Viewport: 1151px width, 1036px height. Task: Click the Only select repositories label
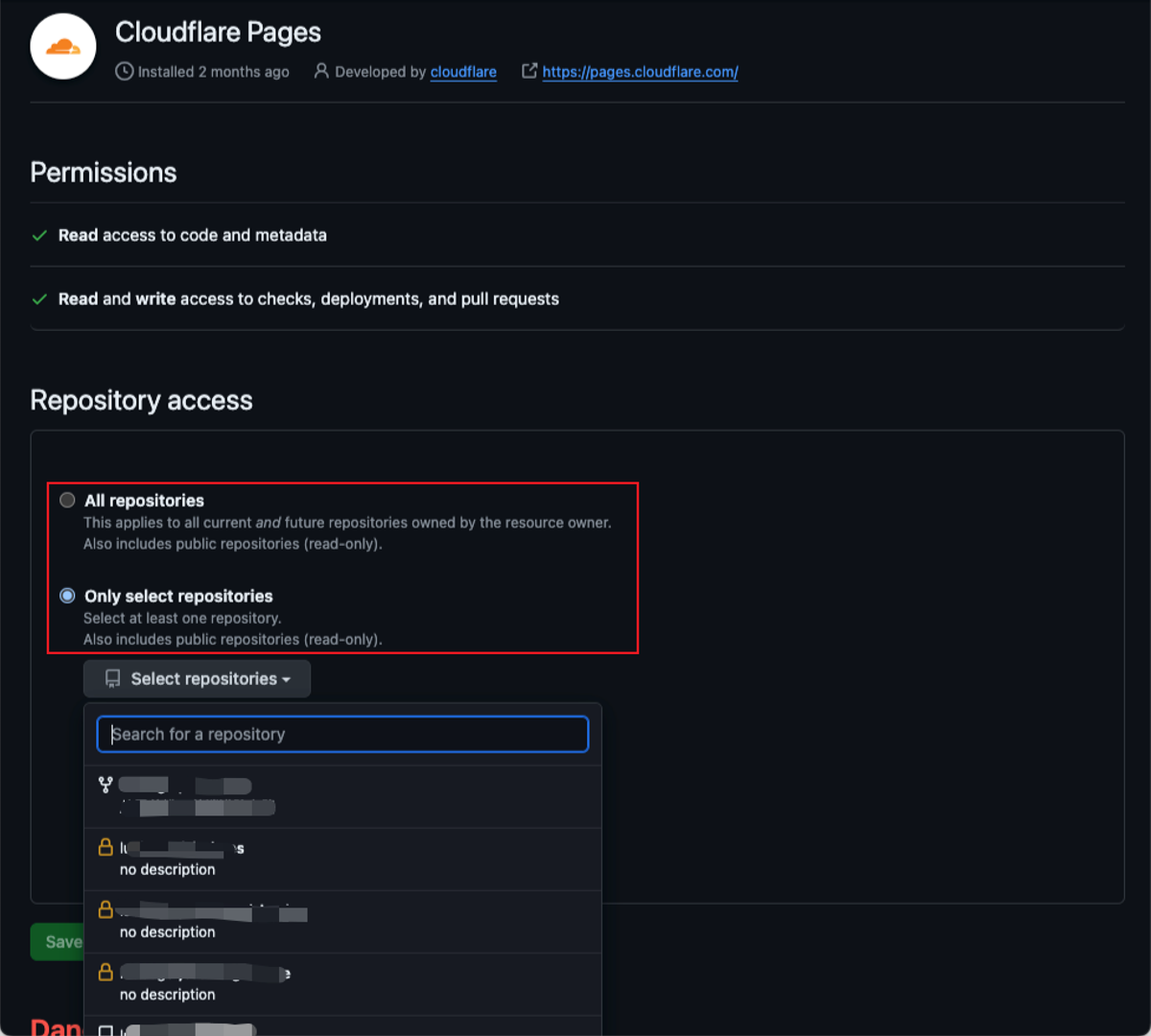coord(178,596)
